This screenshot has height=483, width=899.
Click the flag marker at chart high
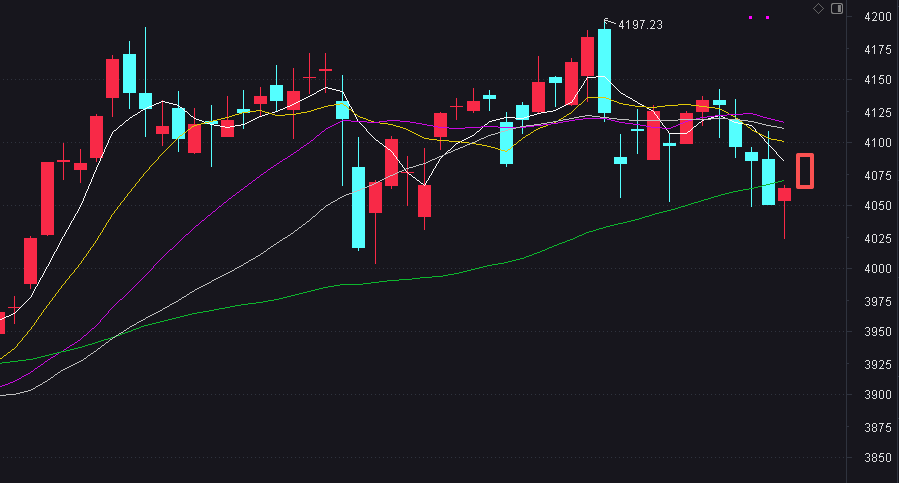click(x=607, y=21)
